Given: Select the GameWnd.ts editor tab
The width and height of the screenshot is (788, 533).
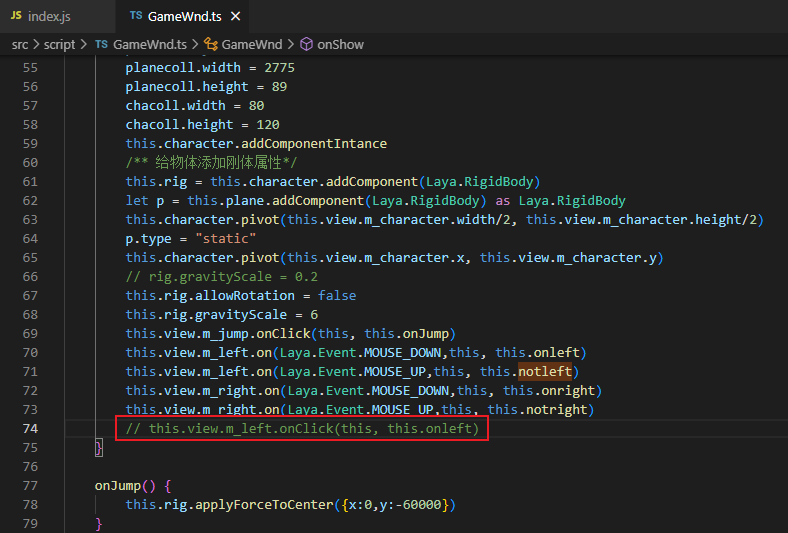Looking at the screenshot, I should (x=184, y=16).
